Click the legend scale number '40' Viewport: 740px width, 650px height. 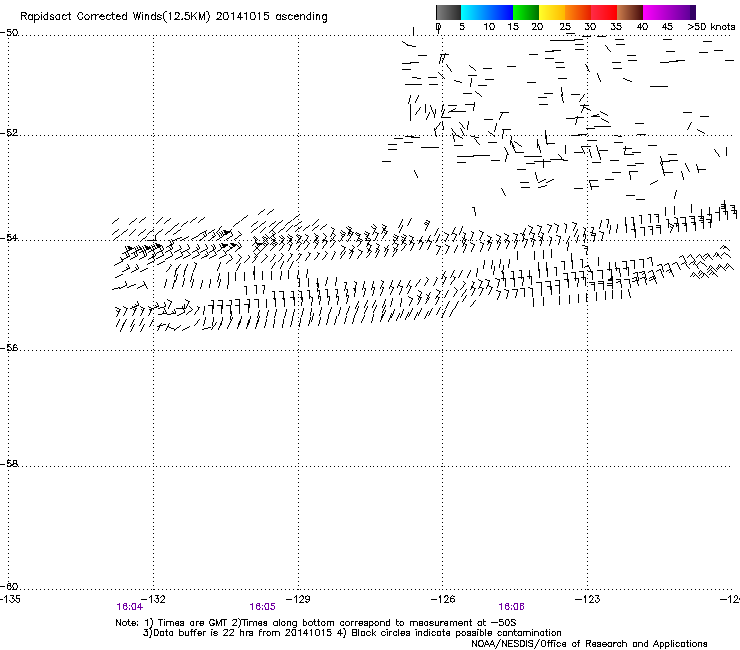tap(642, 26)
